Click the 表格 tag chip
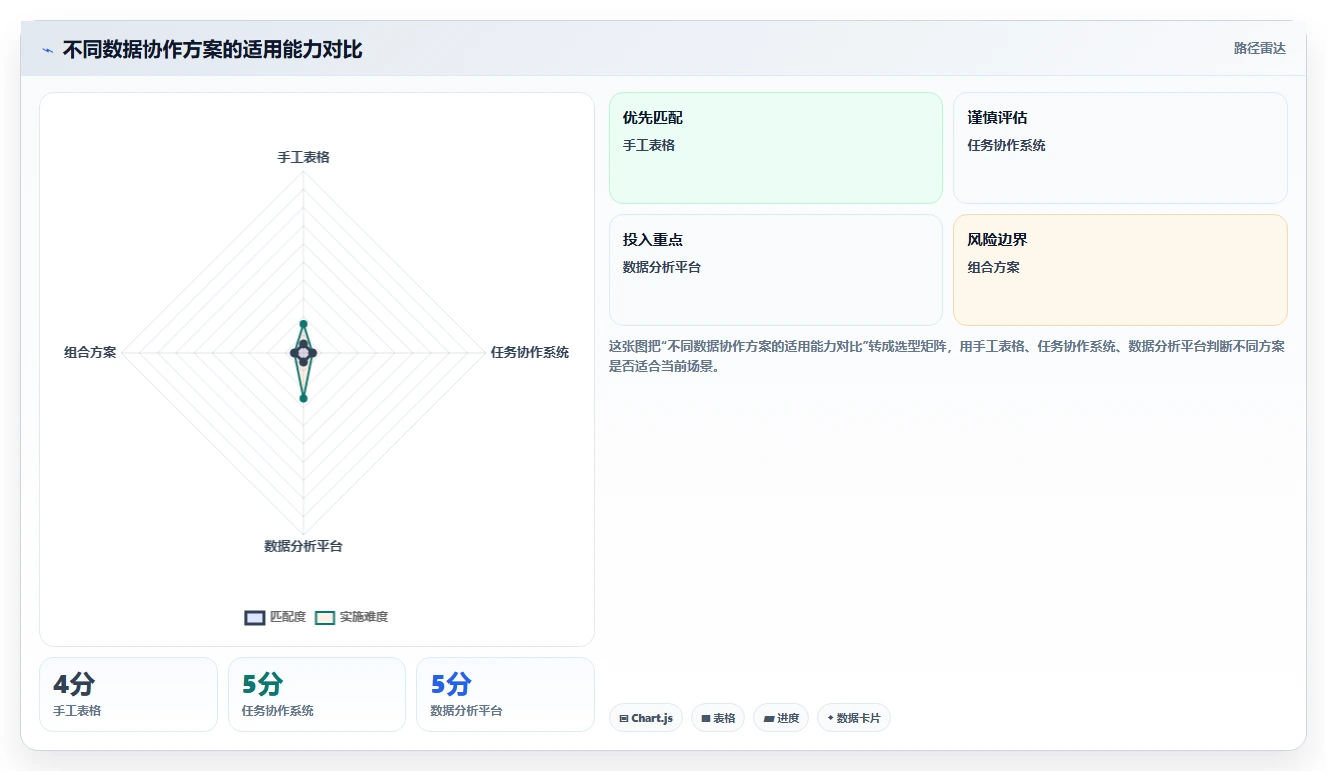The height and width of the screenshot is (771, 1327). click(718, 718)
